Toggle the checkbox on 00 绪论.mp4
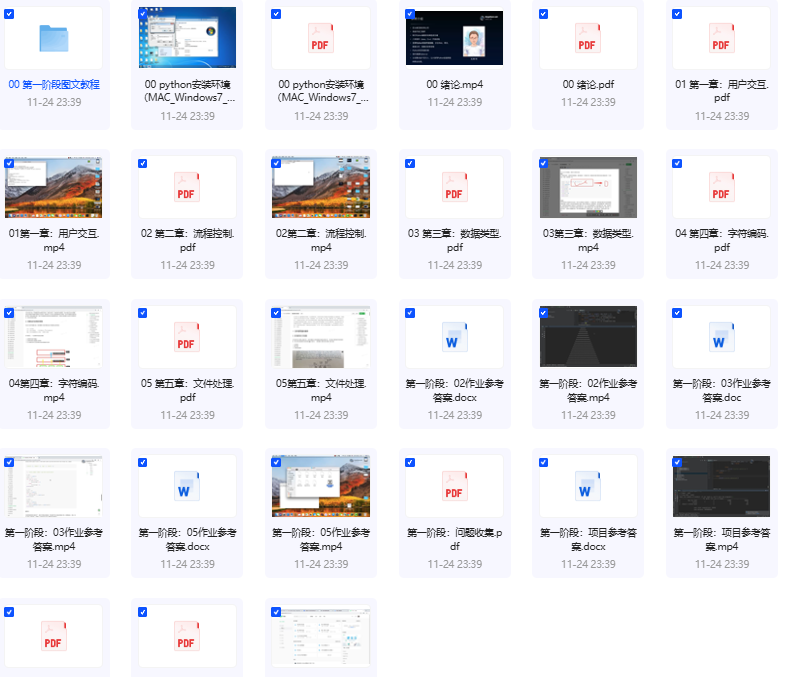808x677 pixels. [410, 14]
